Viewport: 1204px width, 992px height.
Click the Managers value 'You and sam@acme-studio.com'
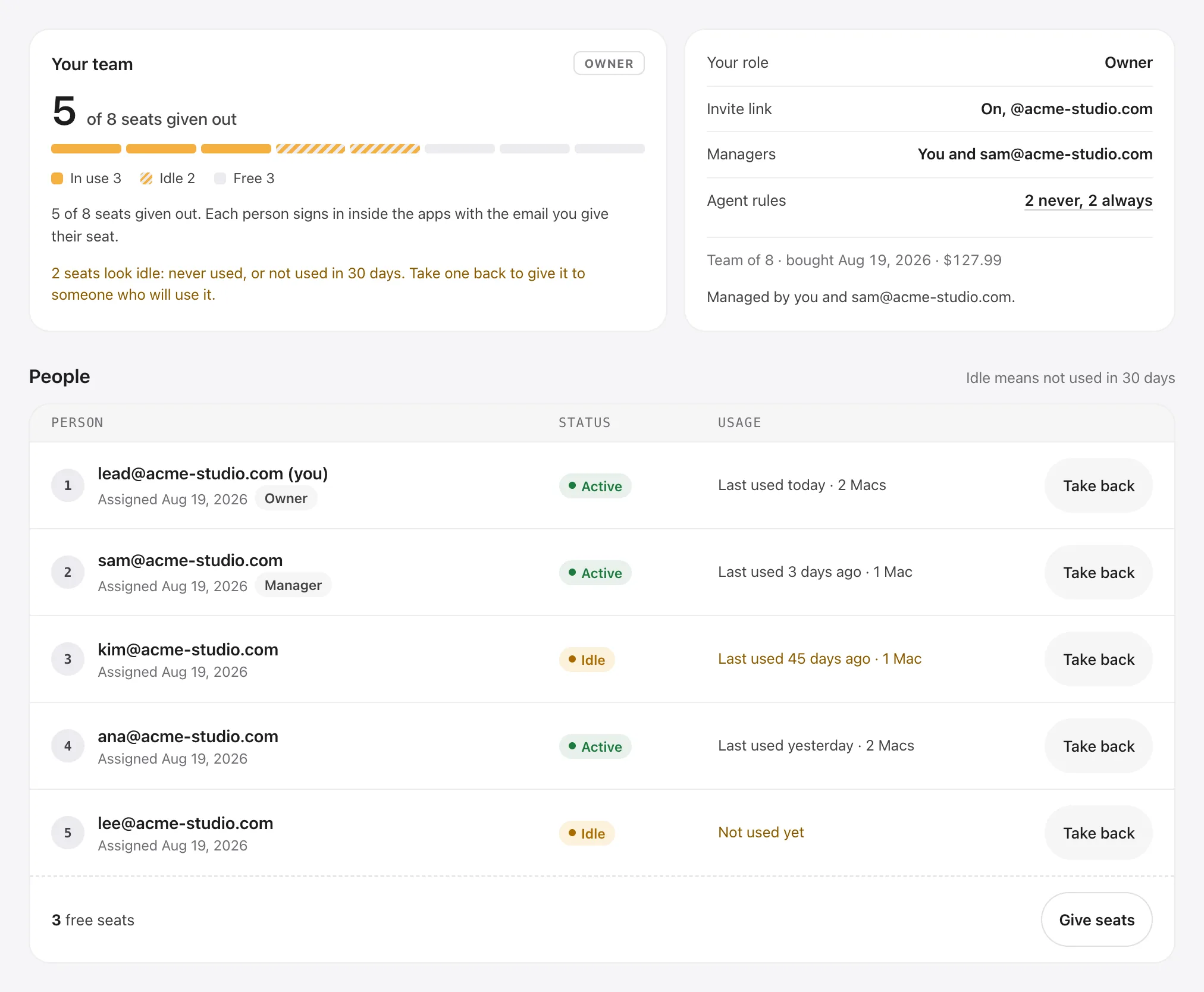coord(1035,154)
